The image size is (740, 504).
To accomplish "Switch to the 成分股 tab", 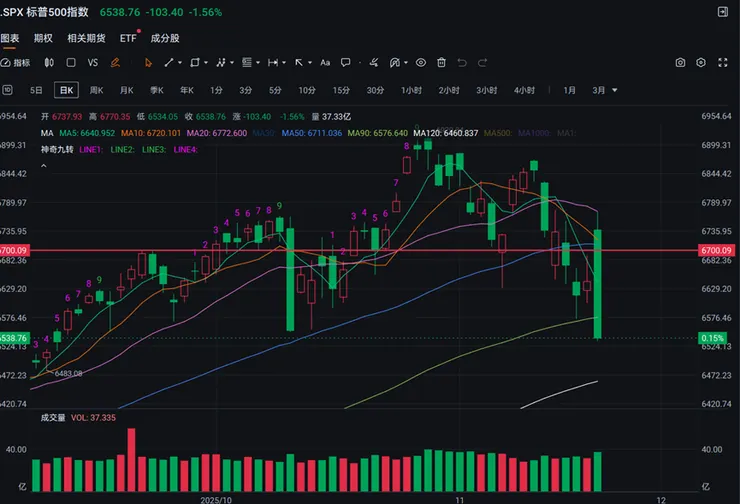I will [x=164, y=38].
